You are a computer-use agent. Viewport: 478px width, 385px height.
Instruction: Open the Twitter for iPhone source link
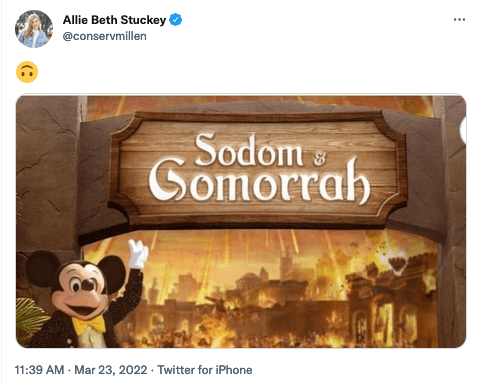click(205, 370)
